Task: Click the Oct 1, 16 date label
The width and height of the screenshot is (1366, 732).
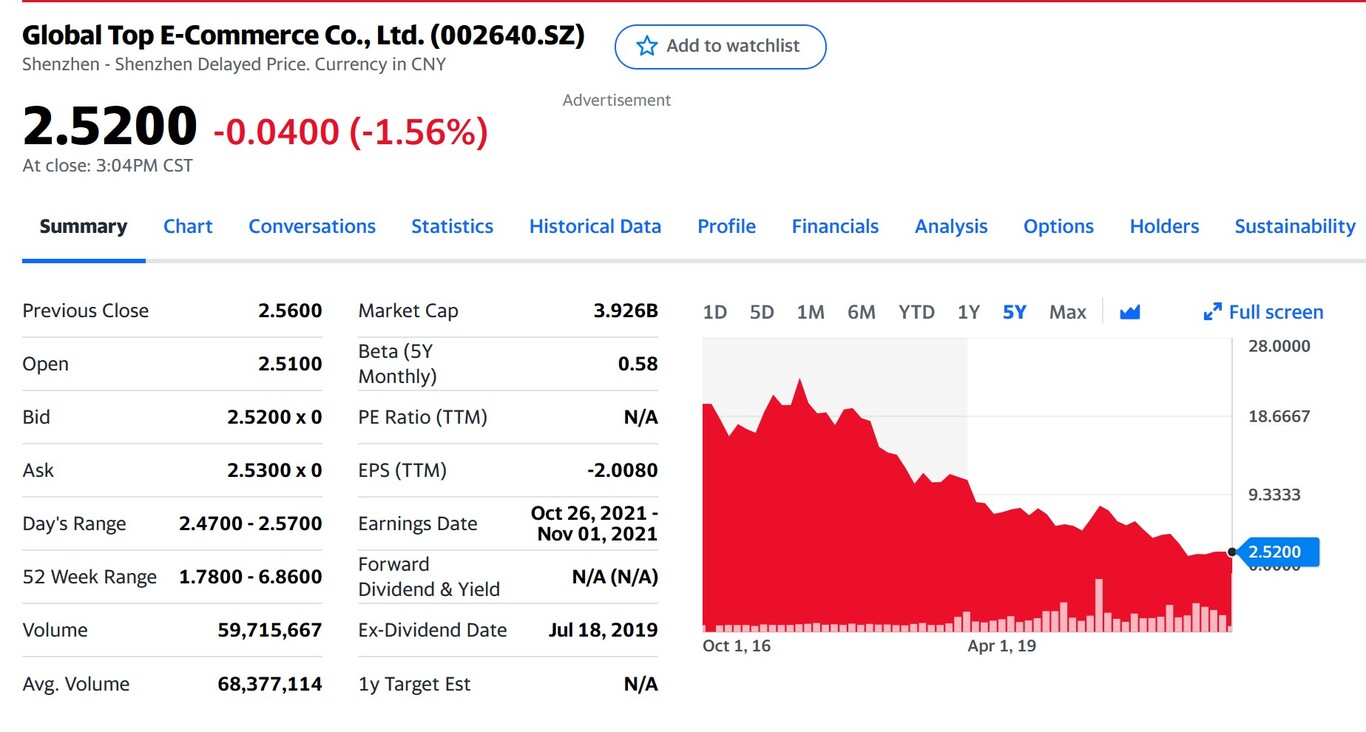Action: click(737, 646)
